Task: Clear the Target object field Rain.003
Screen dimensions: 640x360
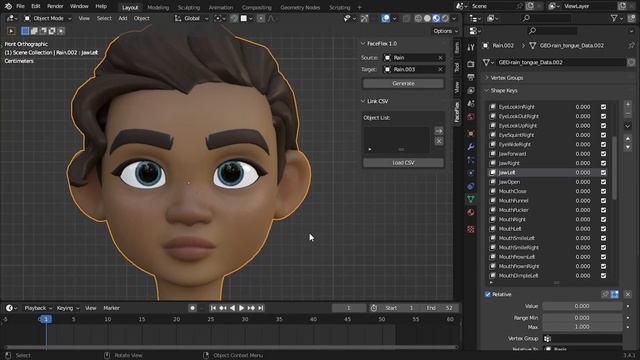Action: pyautogui.click(x=440, y=69)
